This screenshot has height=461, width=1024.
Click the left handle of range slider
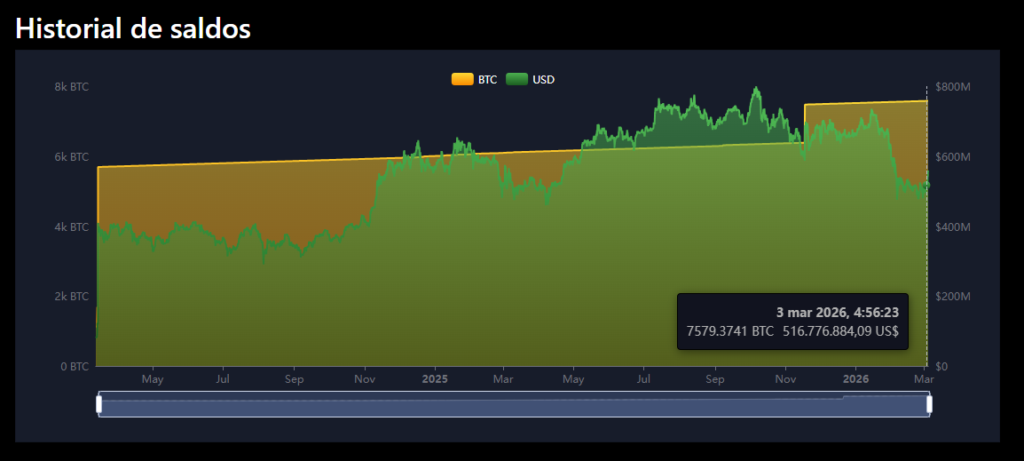(x=99, y=404)
